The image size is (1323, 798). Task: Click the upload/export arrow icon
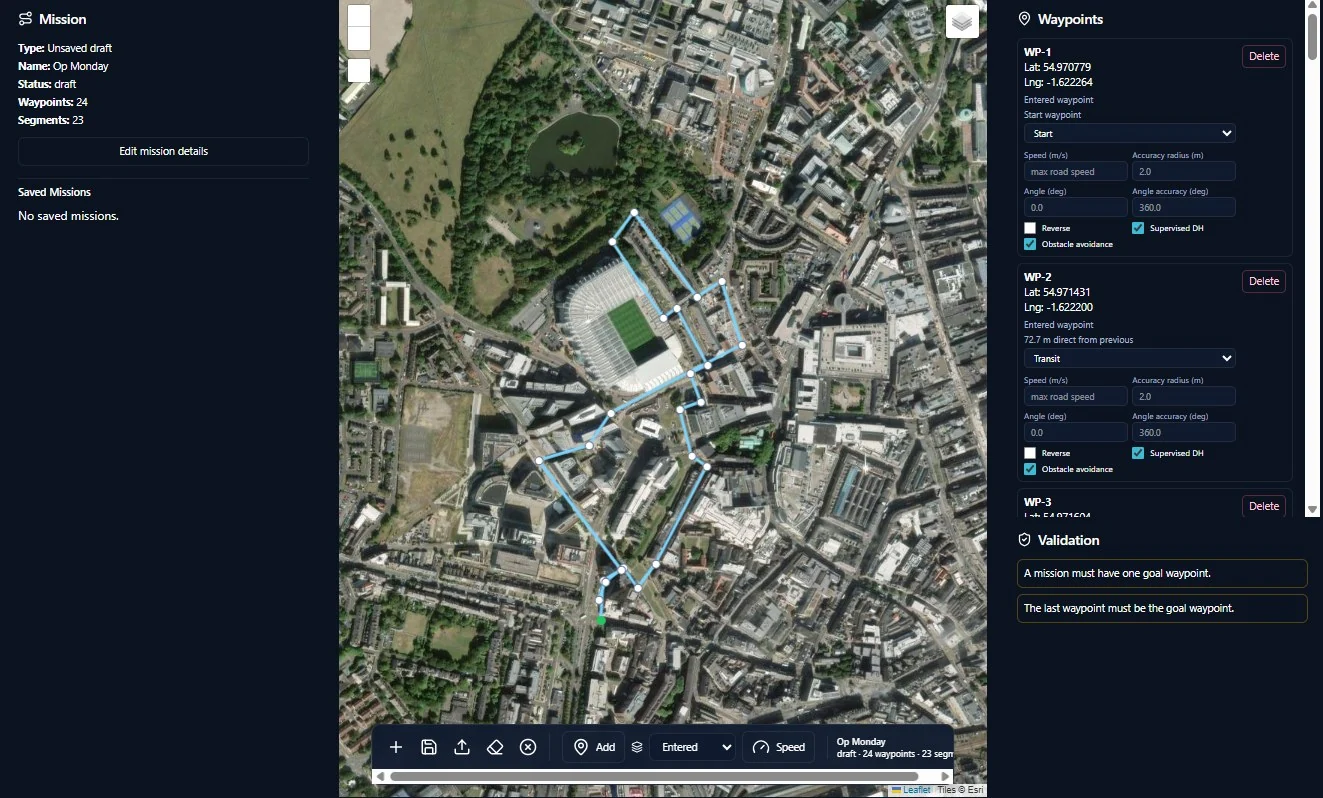462,747
